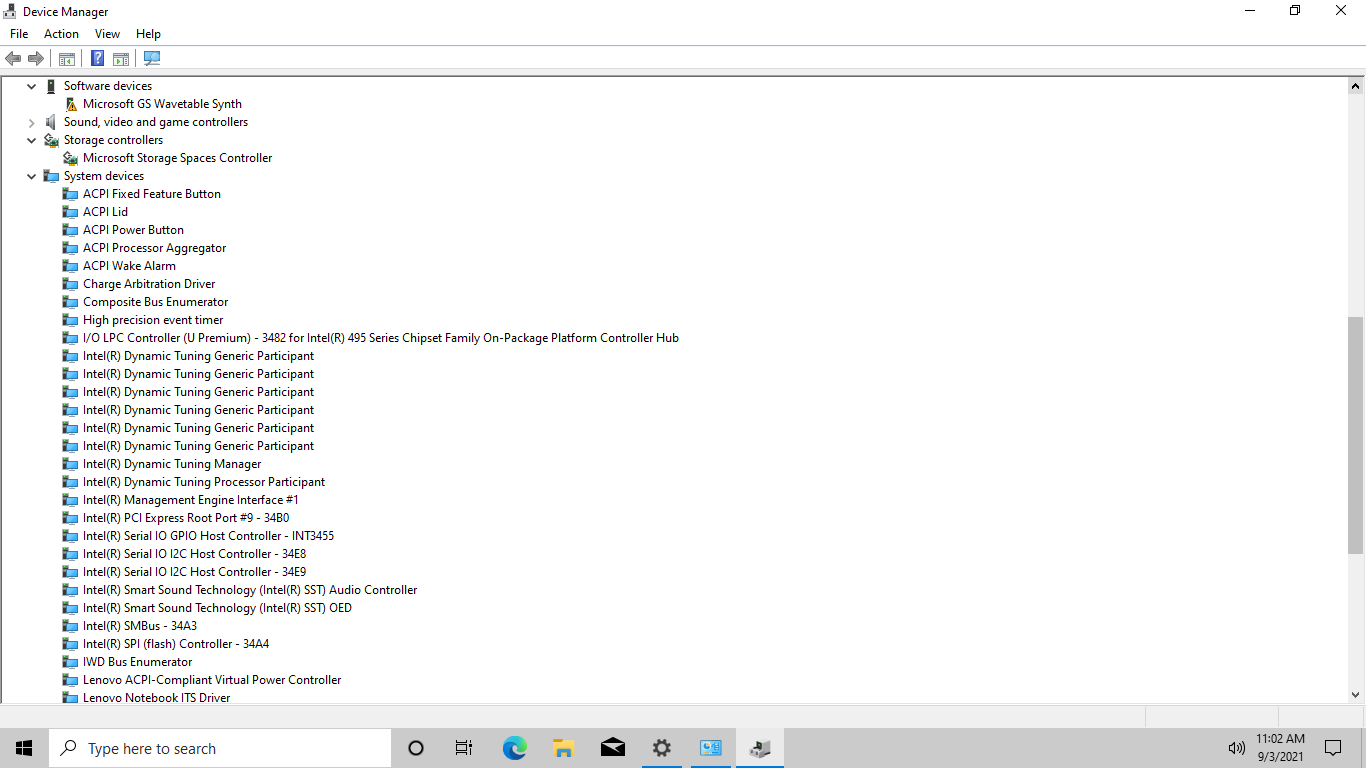1366x768 pixels.
Task: Click the device icon next to IWD Bus Enumerator
Action: click(71, 662)
